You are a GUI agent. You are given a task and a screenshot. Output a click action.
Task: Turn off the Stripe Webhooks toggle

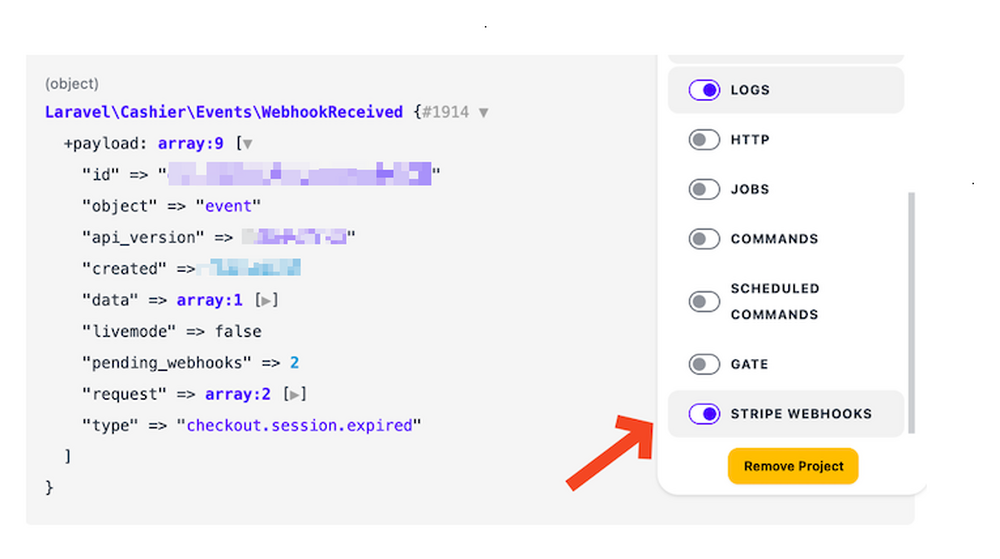pos(704,414)
